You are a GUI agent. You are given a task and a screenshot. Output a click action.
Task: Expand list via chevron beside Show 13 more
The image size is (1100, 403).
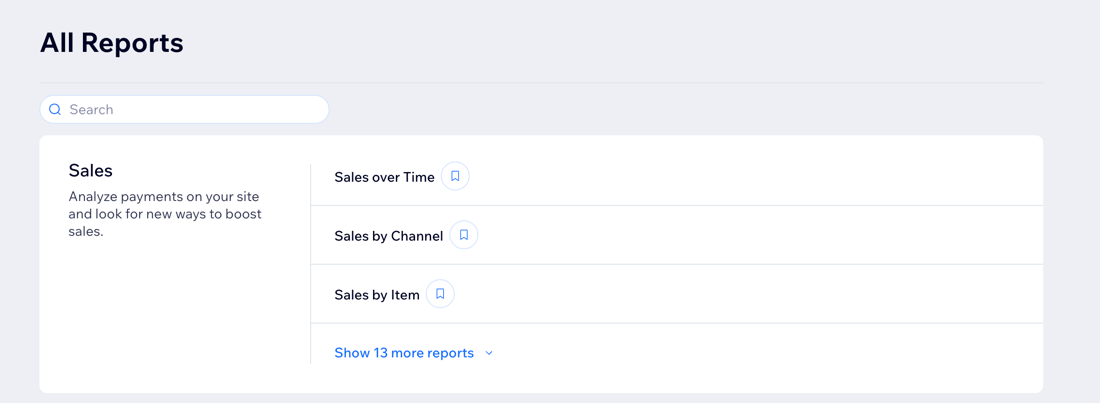coord(489,353)
